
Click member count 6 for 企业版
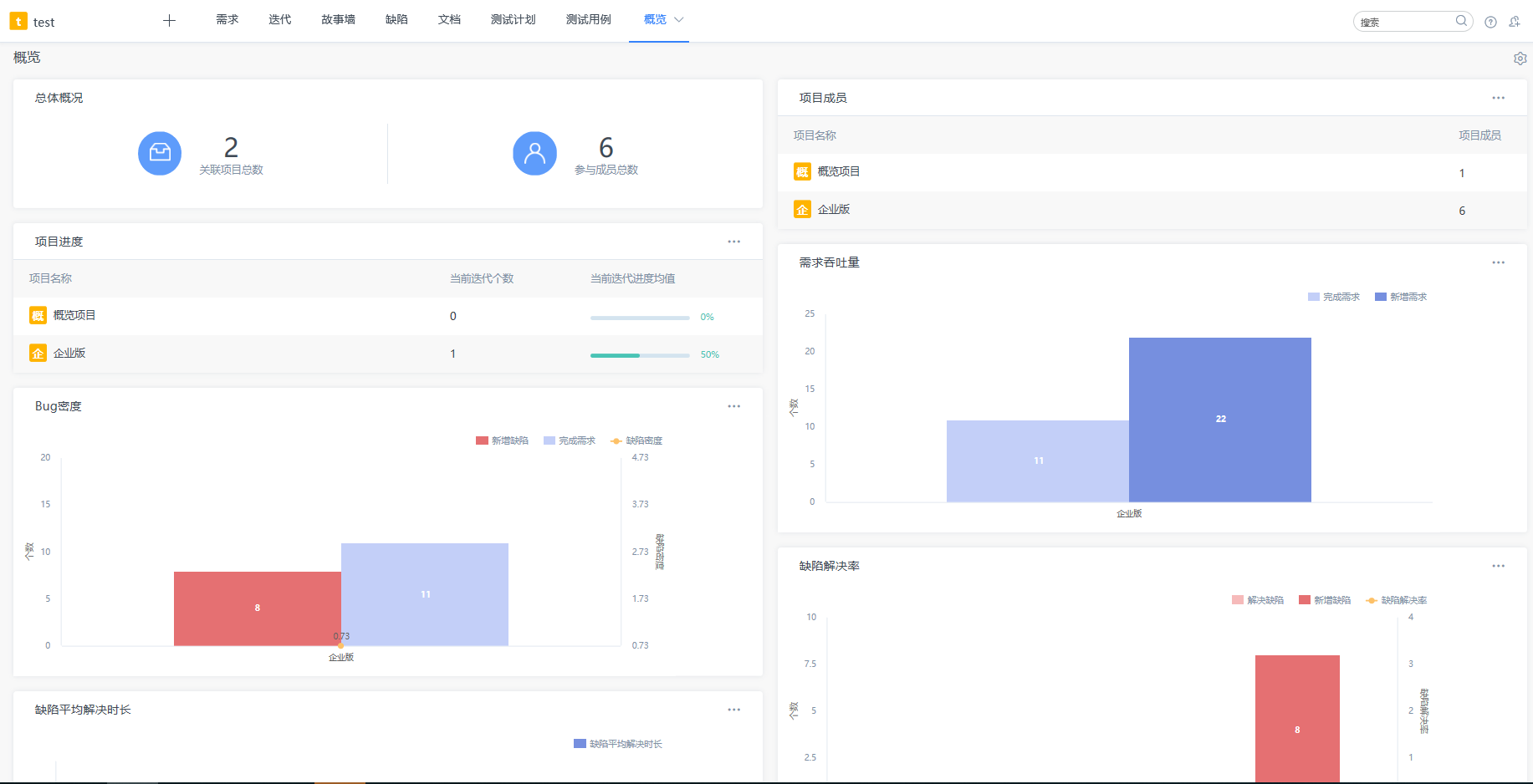[1462, 211]
